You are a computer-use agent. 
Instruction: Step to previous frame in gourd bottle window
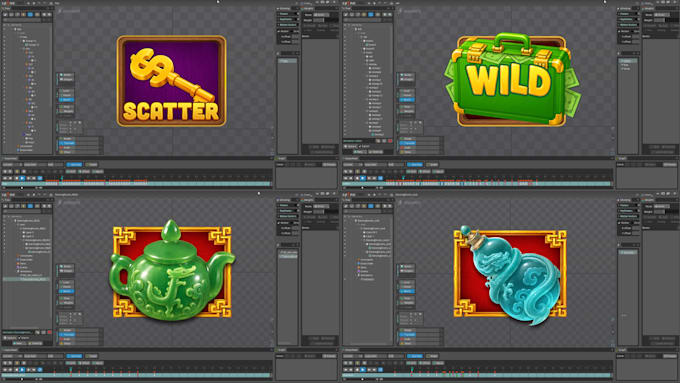pyautogui.click(x=351, y=370)
